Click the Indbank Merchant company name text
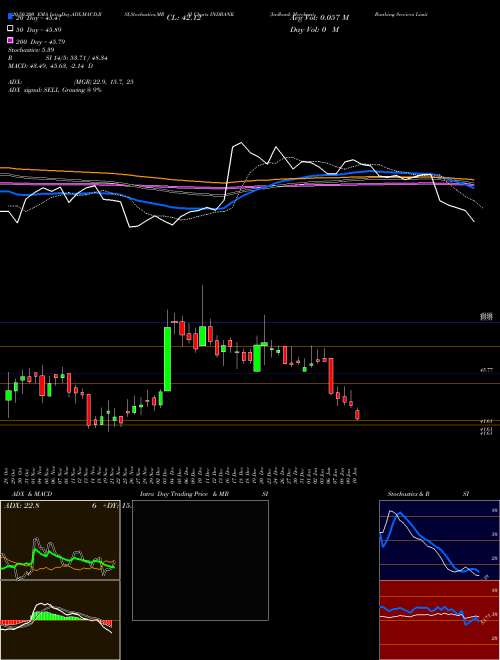This screenshot has height=660, width=500. pyautogui.click(x=293, y=14)
